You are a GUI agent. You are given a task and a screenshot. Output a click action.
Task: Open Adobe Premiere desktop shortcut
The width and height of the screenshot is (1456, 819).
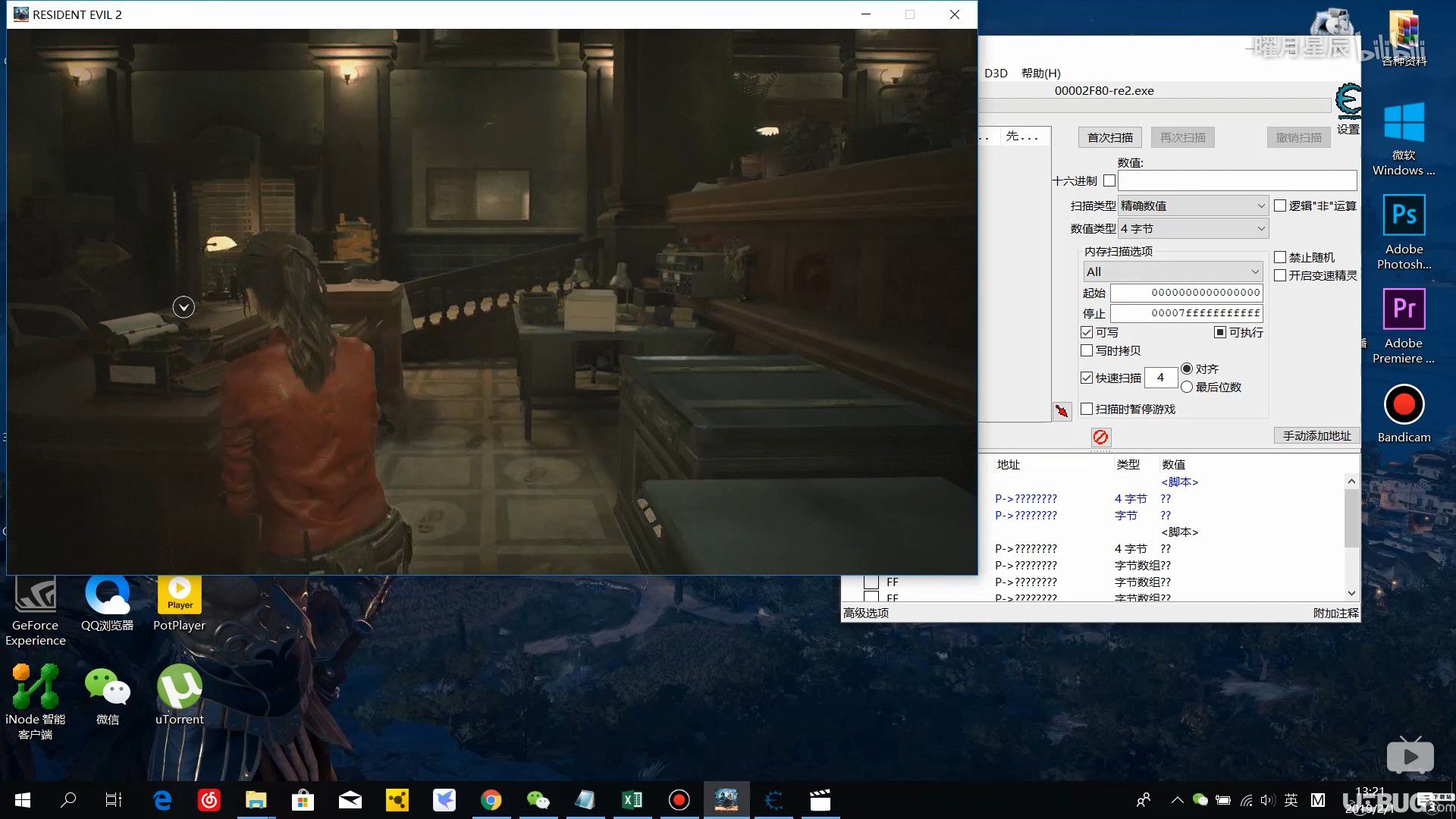pos(1404,327)
